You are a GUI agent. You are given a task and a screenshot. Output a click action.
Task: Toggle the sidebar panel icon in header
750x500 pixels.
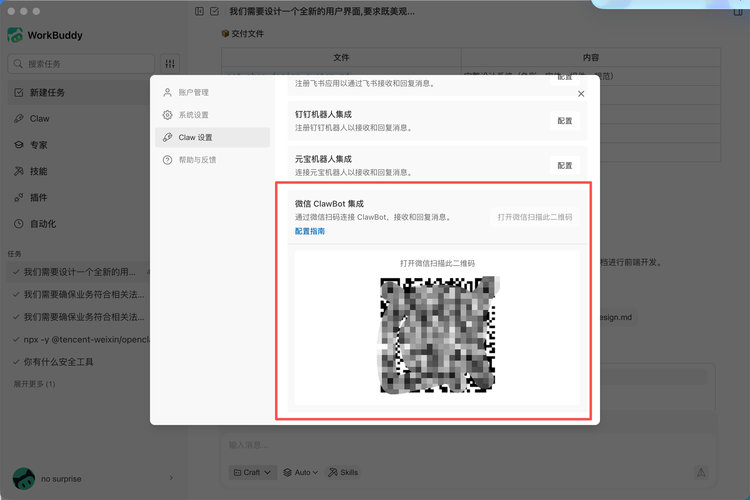199,12
